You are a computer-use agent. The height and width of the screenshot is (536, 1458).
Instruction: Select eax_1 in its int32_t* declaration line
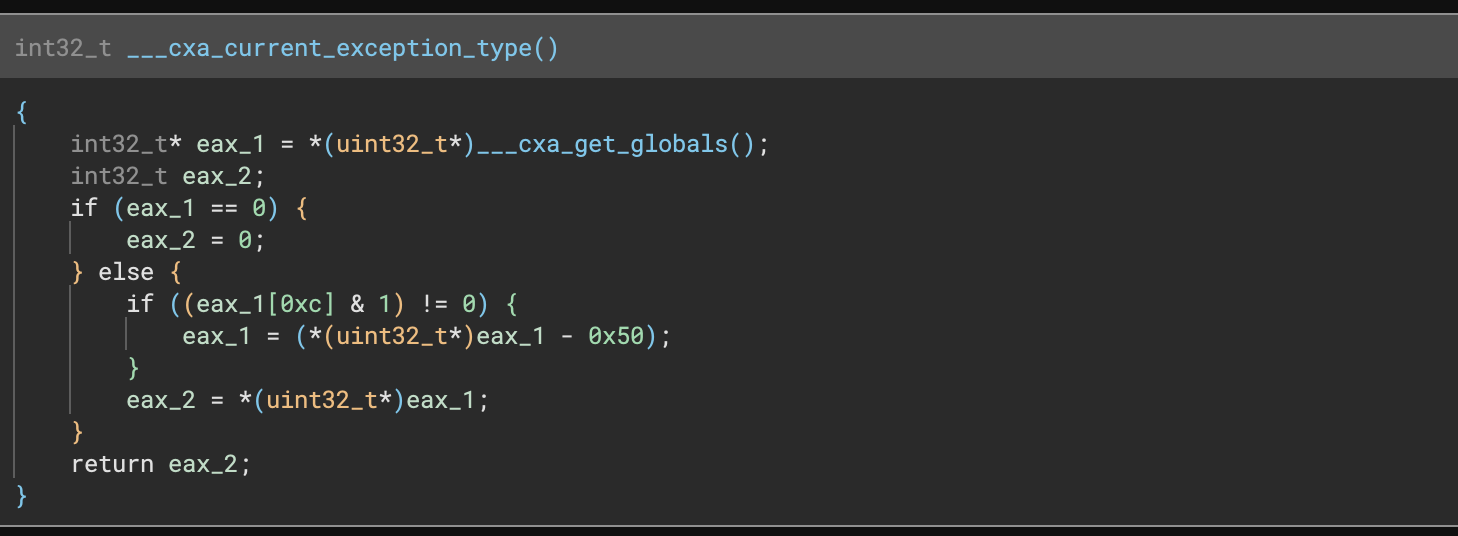pos(231,144)
